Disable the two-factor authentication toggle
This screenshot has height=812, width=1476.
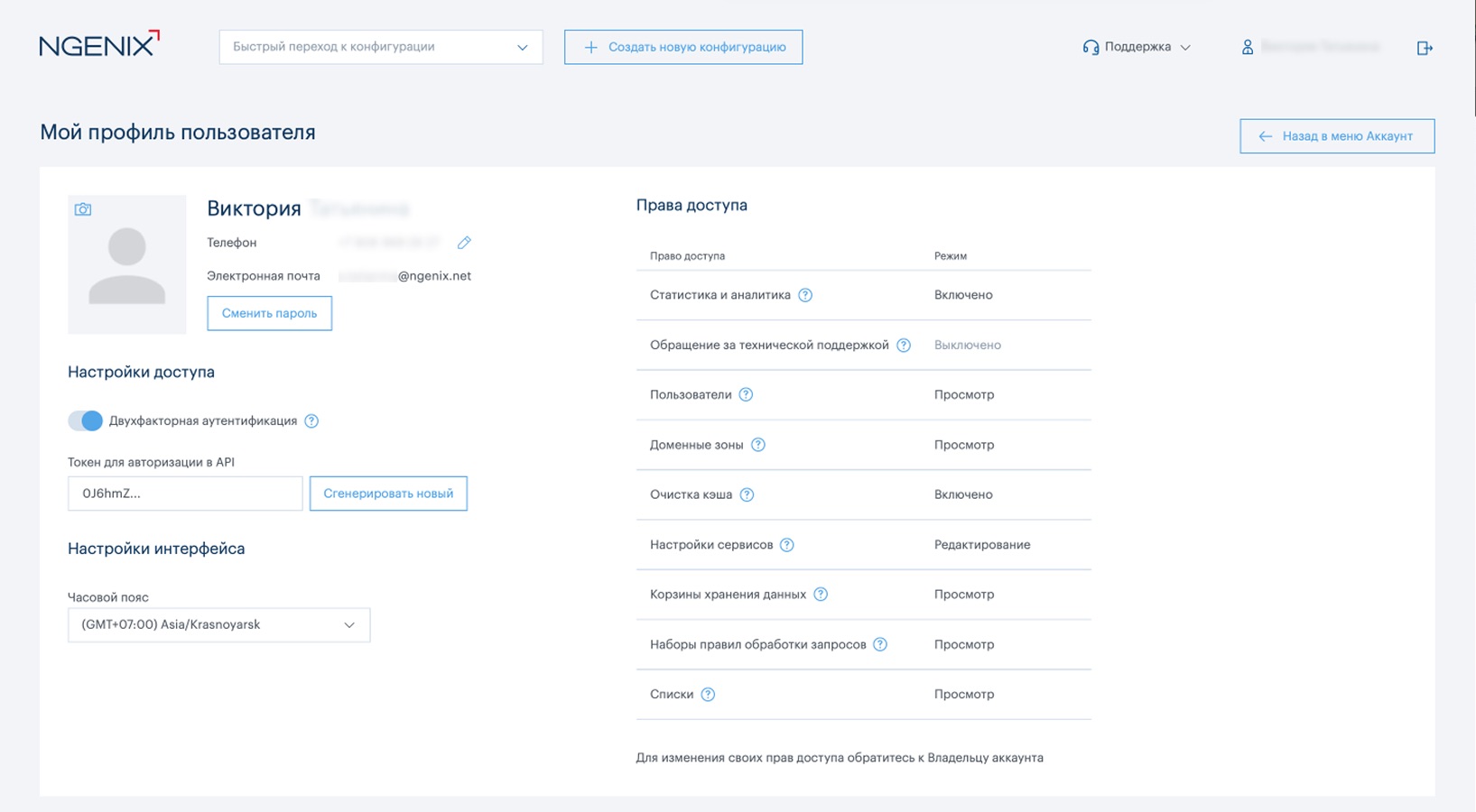86,421
